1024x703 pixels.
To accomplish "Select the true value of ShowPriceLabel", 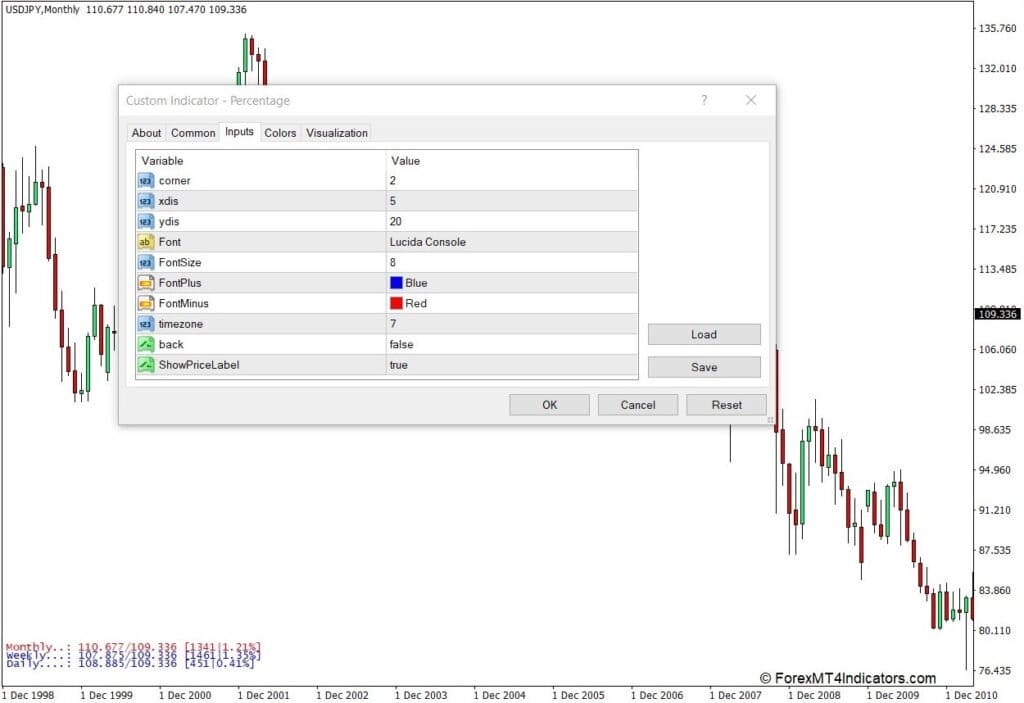I will 399,365.
